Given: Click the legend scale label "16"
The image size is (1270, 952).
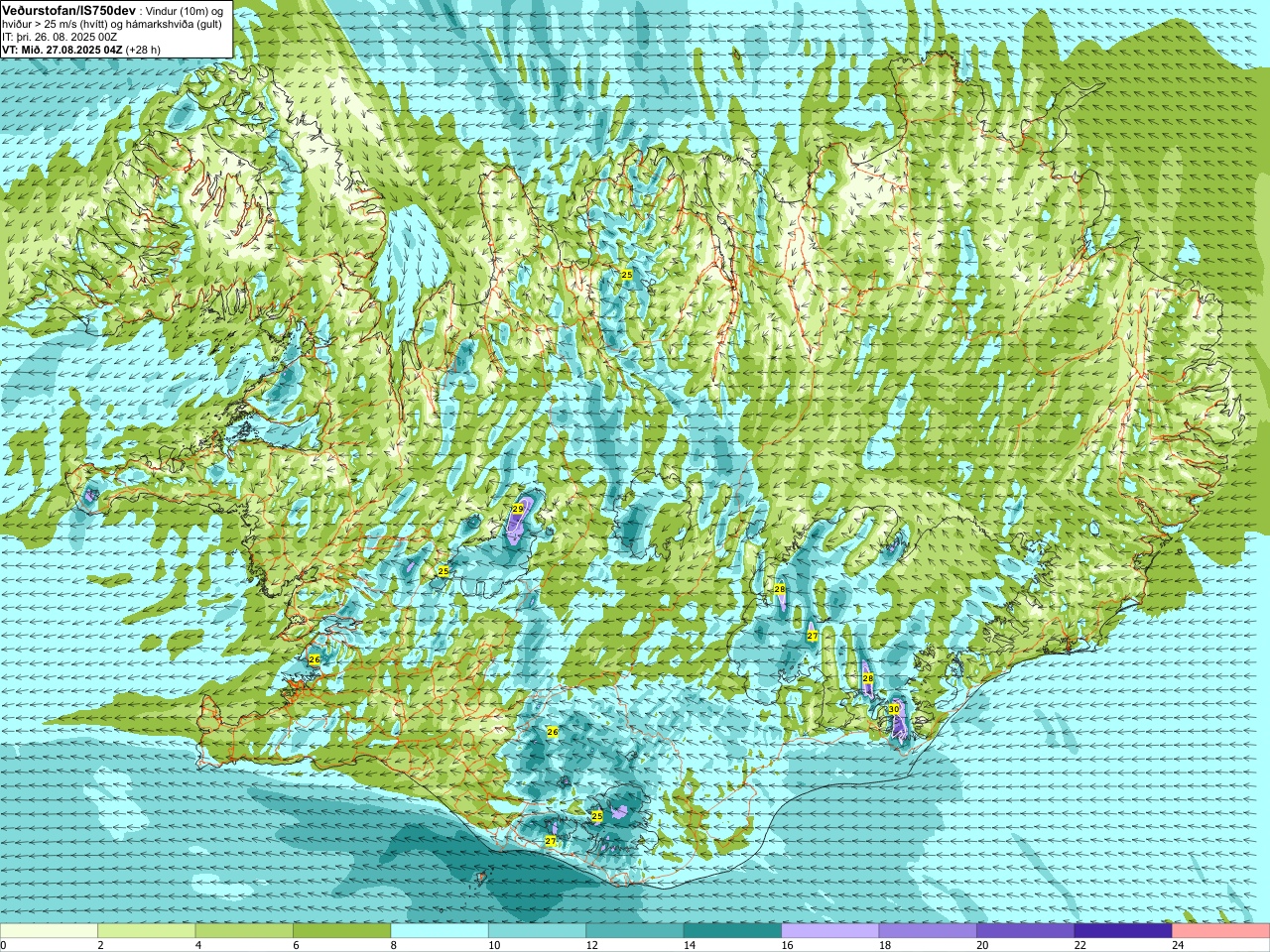Looking at the screenshot, I should 787,945.
